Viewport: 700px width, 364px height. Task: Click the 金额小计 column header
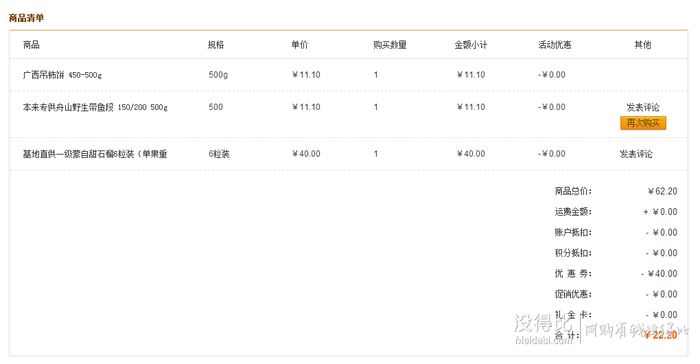coord(471,45)
